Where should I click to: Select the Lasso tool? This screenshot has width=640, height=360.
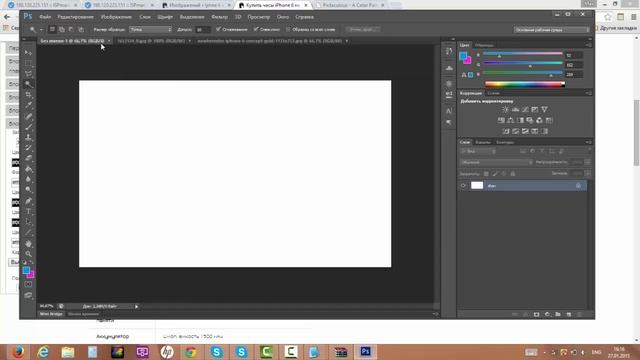point(28,74)
